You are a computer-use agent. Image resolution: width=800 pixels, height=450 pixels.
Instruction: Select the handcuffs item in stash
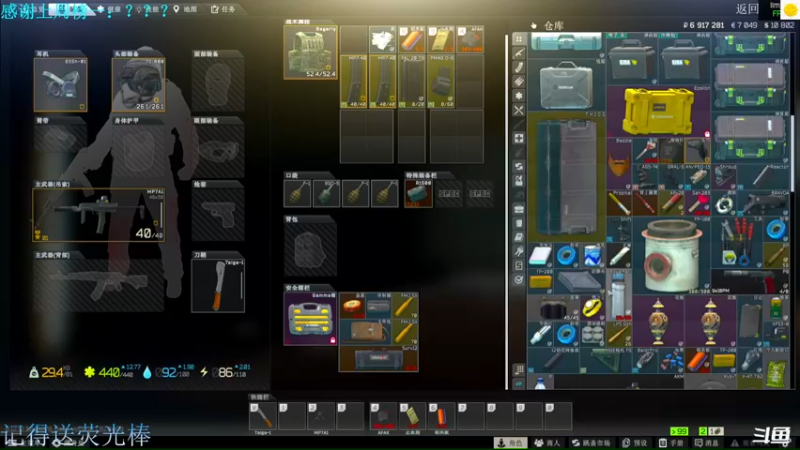[723, 203]
